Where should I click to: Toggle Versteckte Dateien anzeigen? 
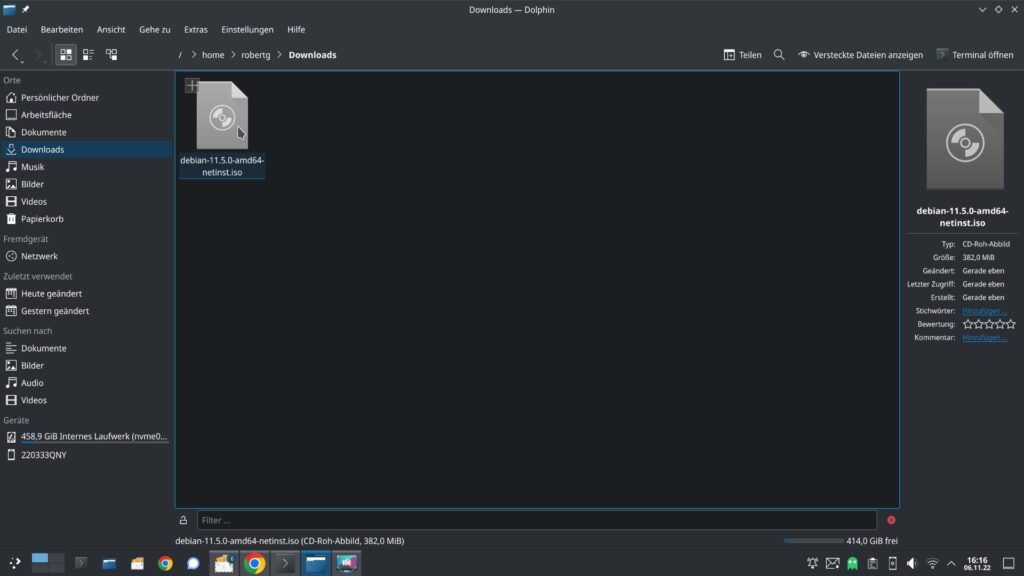(x=861, y=55)
